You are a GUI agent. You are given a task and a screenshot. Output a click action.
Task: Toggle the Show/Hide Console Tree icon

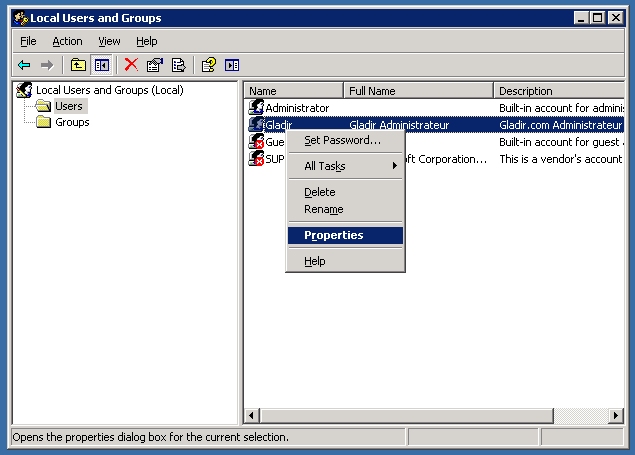pyautogui.click(x=101, y=65)
